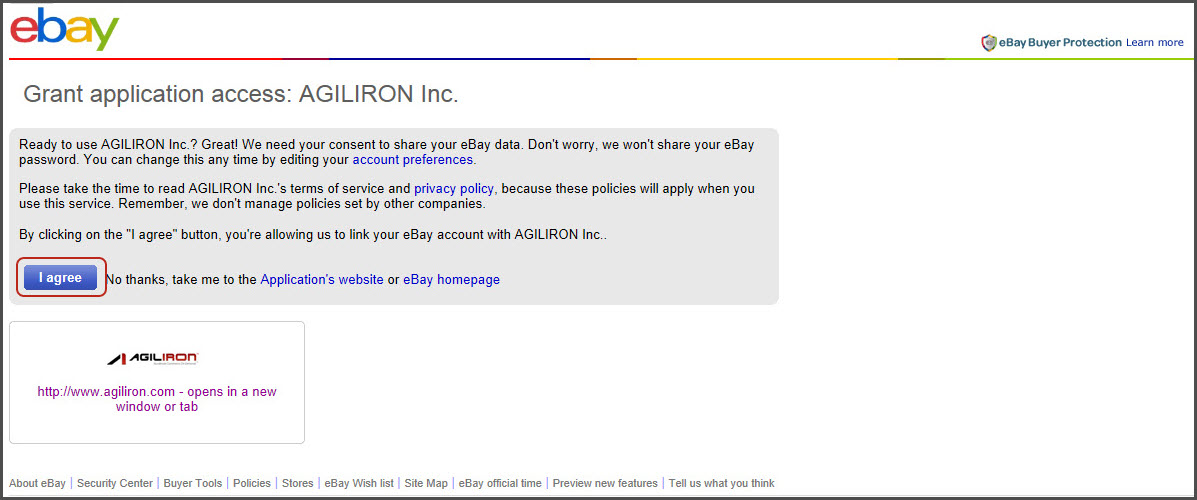This screenshot has height=500, width=1197.
Task: Go to the eBay homepage link
Action: [x=451, y=279]
